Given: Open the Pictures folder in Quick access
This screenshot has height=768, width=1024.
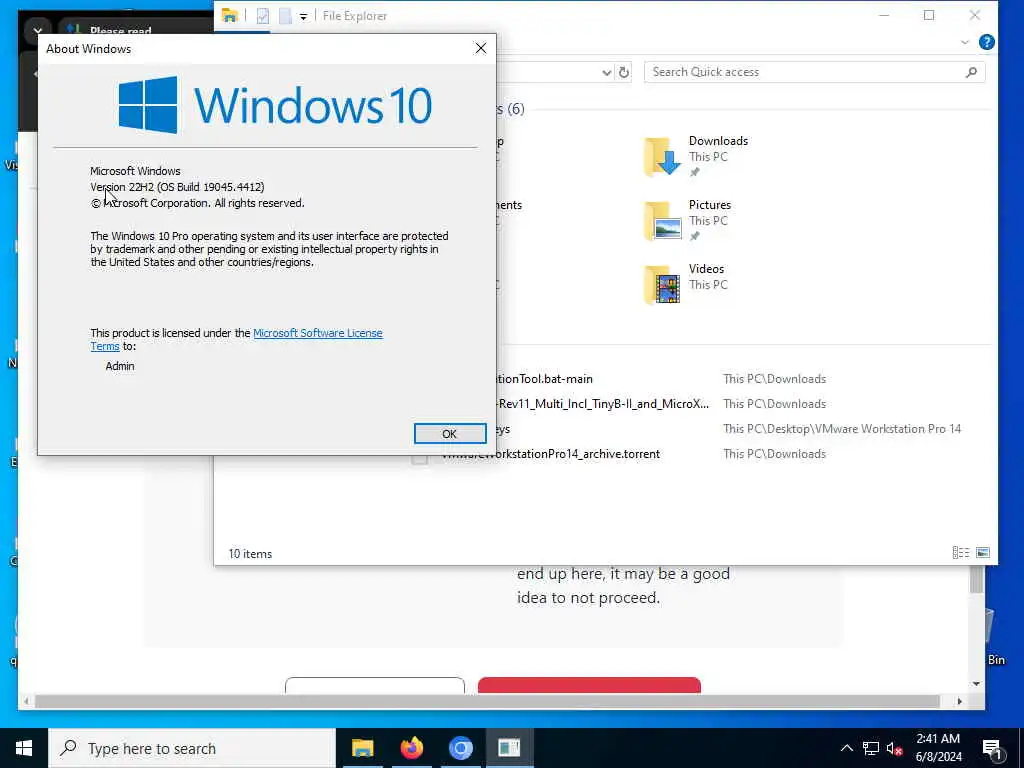Looking at the screenshot, I should coord(687,221).
